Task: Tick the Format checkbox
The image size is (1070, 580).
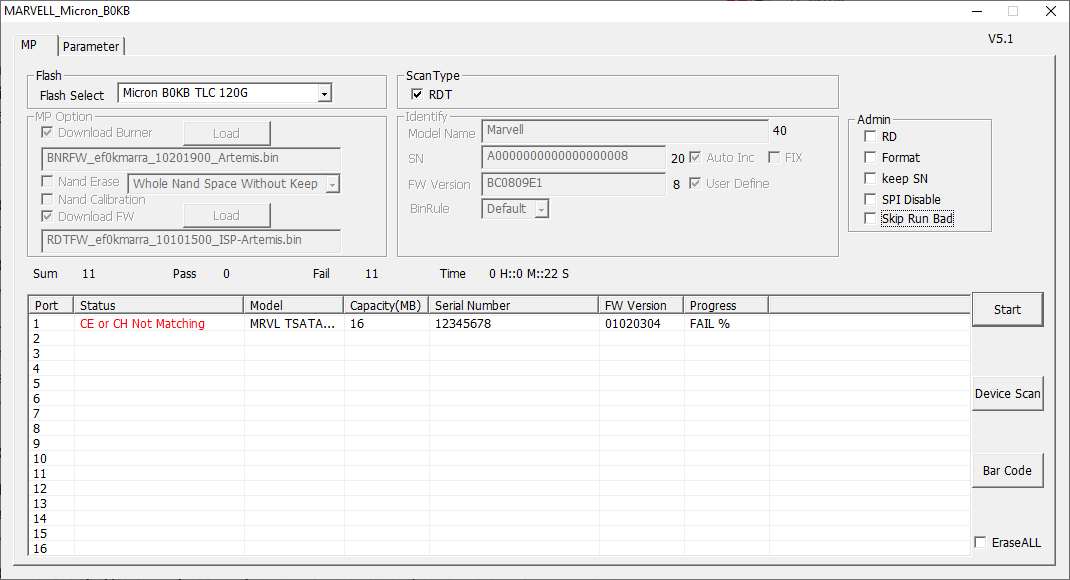Action: point(870,158)
